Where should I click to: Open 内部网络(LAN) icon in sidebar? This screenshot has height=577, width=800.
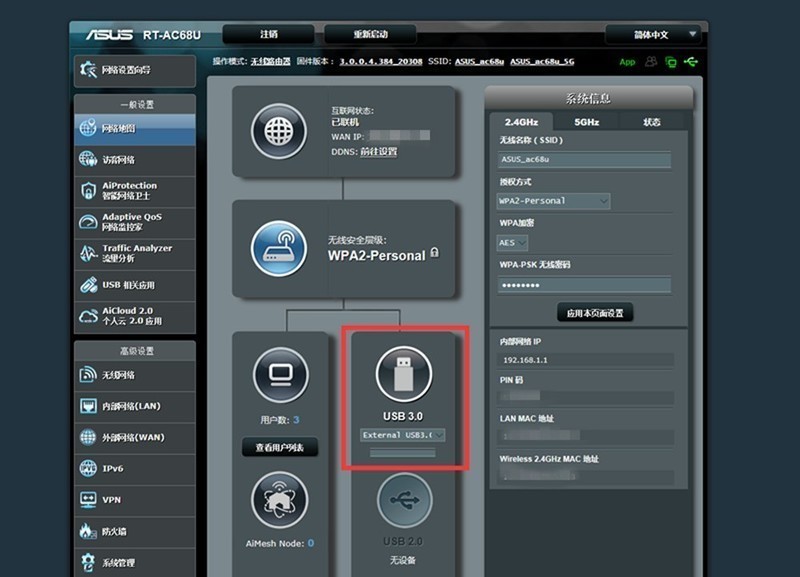click(x=88, y=406)
